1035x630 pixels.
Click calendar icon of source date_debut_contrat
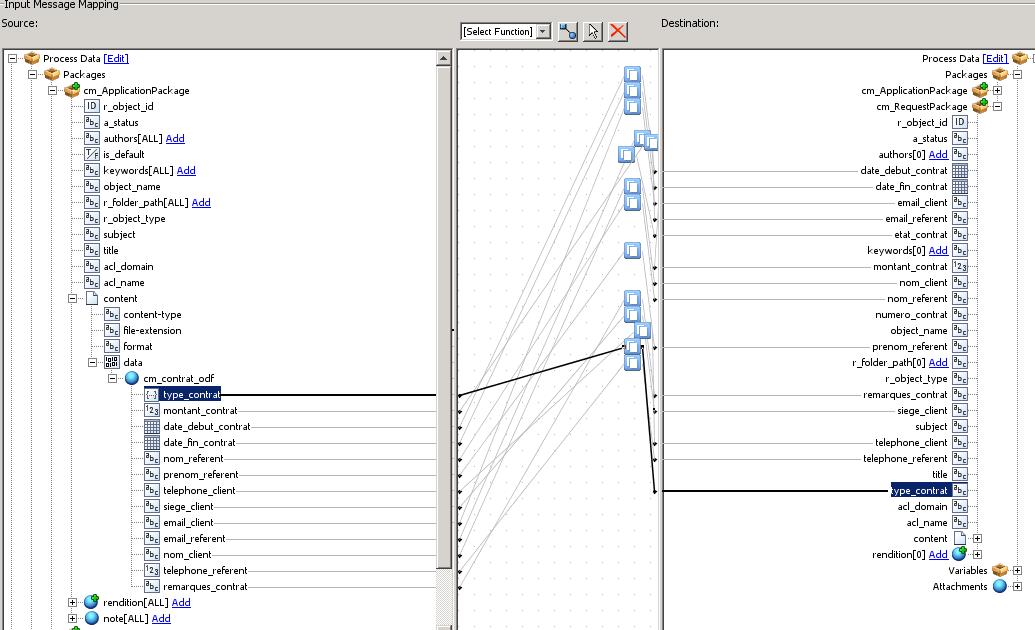pyautogui.click(x=152, y=427)
